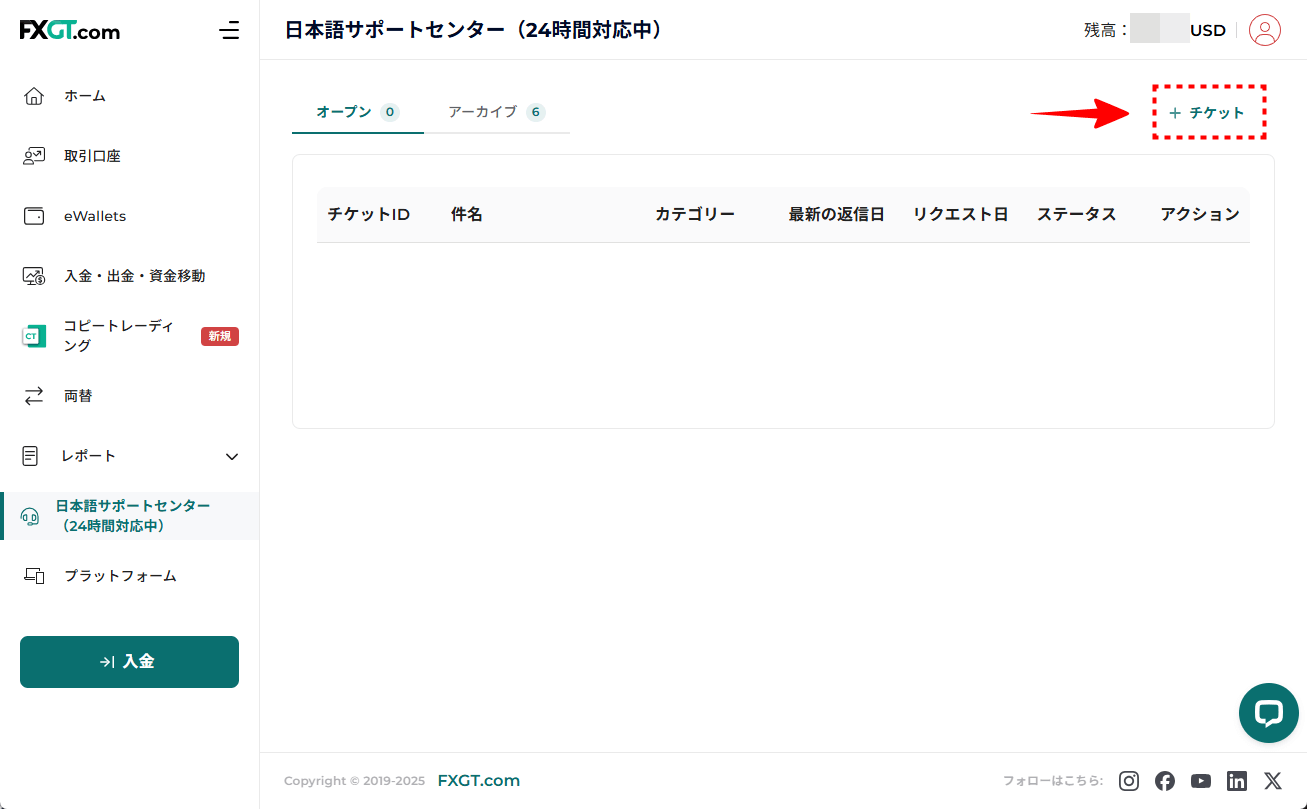Expand the レポート submenu chevron
Image resolution: width=1307 pixels, height=809 pixels.
click(x=232, y=457)
